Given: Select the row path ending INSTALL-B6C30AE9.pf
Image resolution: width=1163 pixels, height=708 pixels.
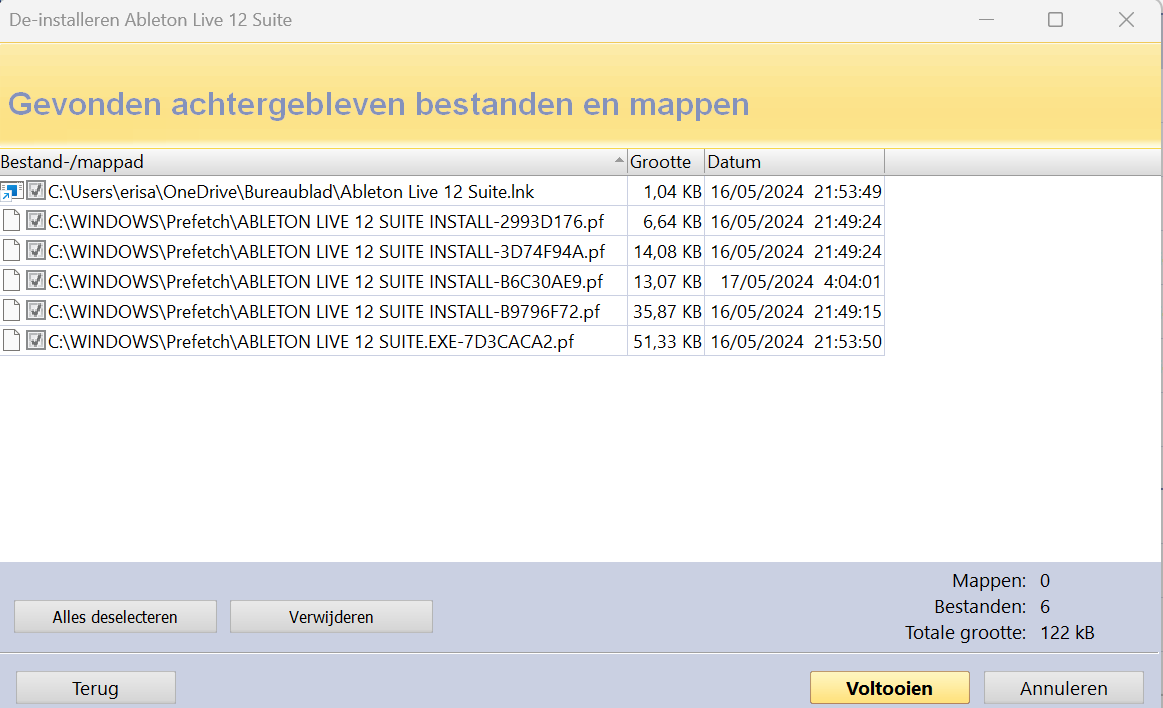Looking at the screenshot, I should coord(326,282).
